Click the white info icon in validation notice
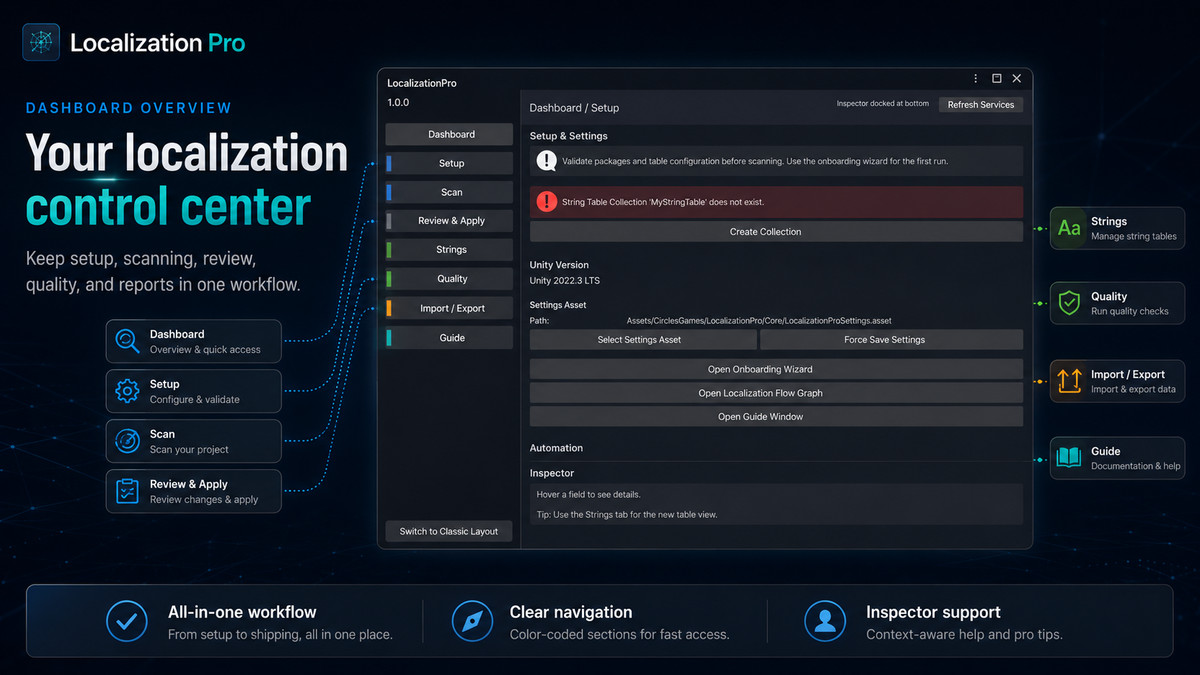1200x675 pixels. (x=547, y=161)
